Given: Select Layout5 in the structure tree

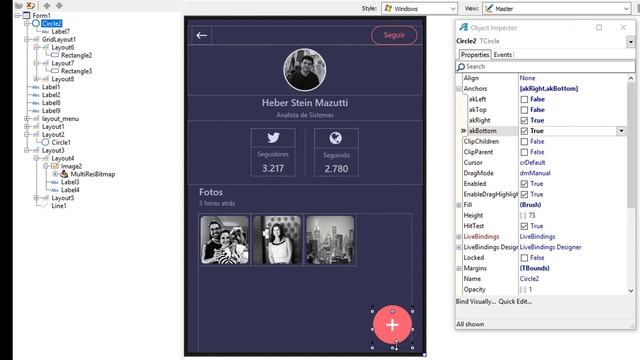Looking at the screenshot, I should tap(63, 198).
